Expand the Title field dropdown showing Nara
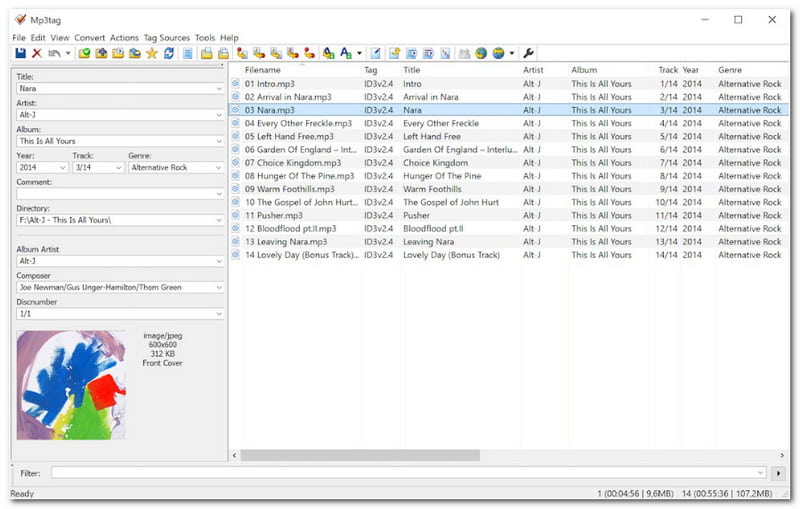This screenshot has width=800, height=509. (219, 89)
